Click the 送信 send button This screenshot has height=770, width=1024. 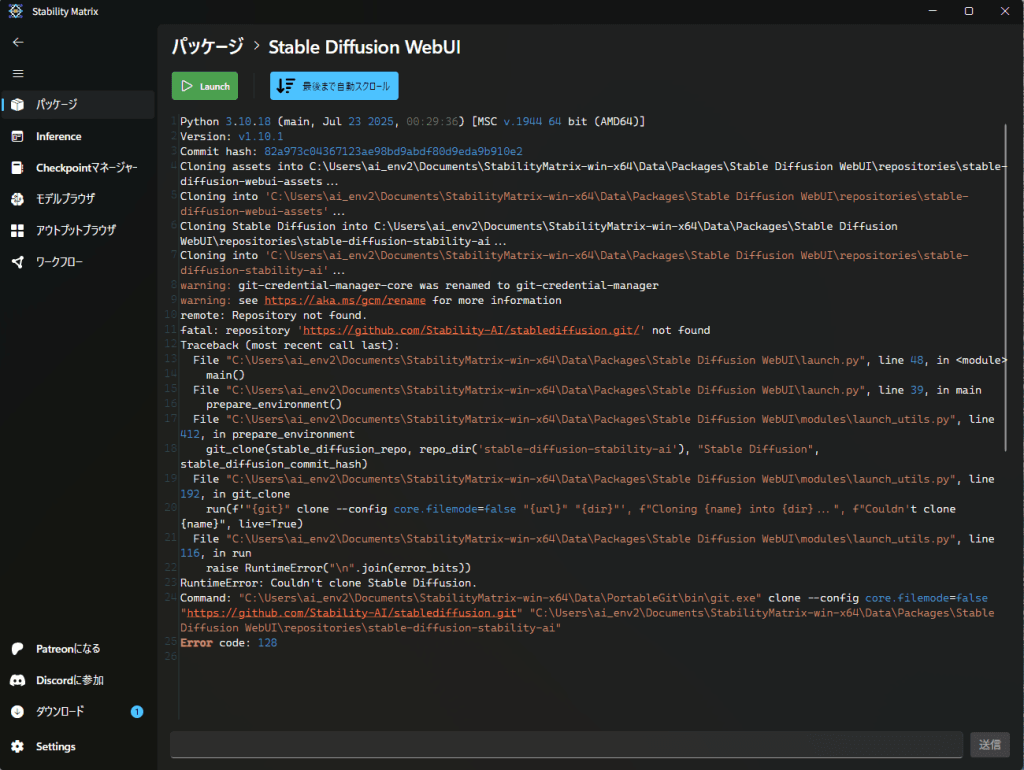click(989, 745)
